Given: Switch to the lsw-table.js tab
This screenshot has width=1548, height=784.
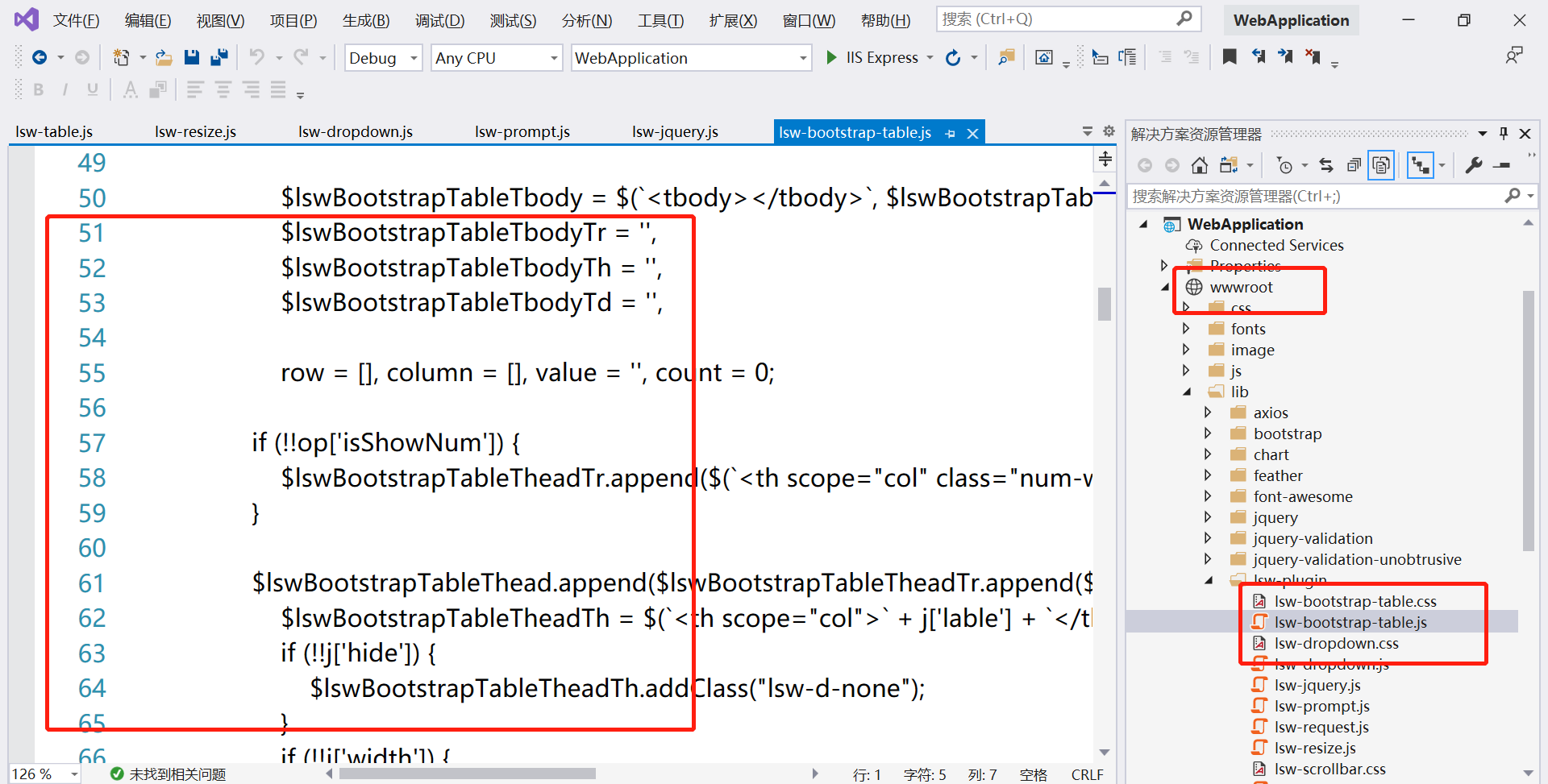Looking at the screenshot, I should [54, 131].
